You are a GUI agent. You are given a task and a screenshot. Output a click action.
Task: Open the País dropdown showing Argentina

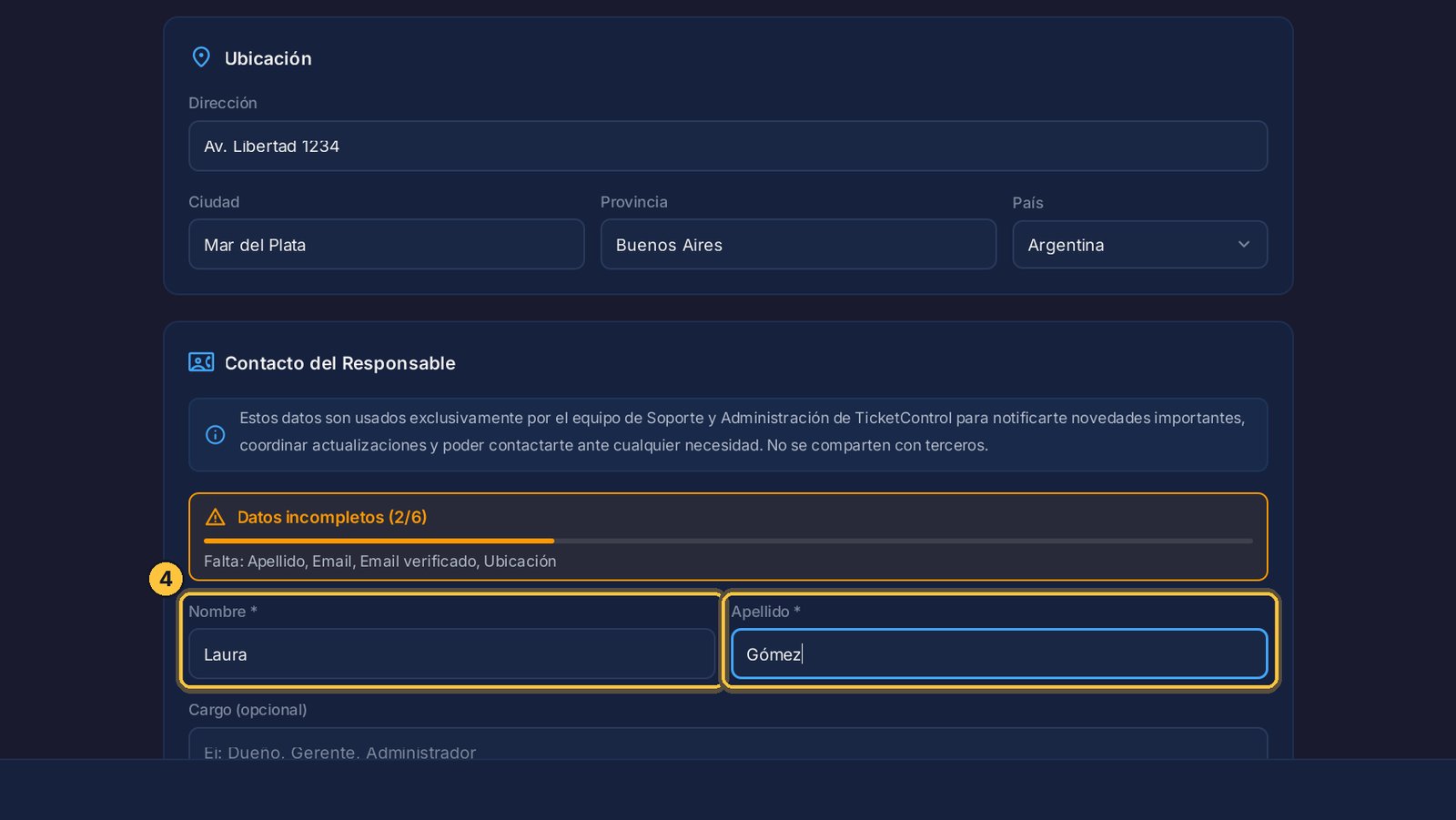pyautogui.click(x=1139, y=245)
